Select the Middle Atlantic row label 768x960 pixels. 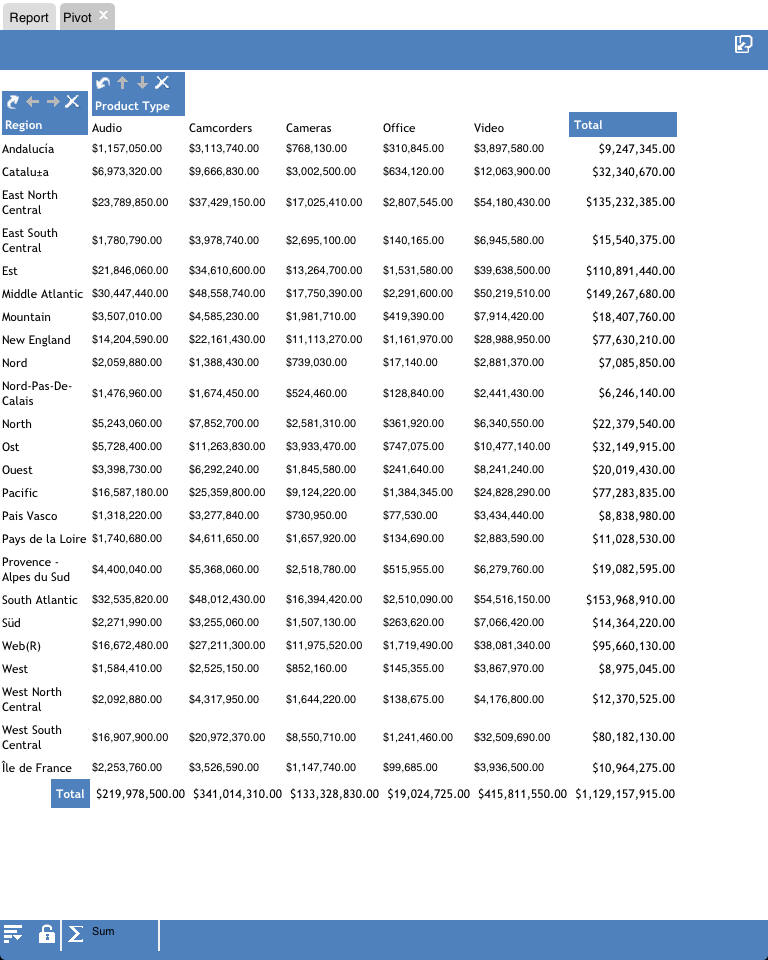coord(42,294)
